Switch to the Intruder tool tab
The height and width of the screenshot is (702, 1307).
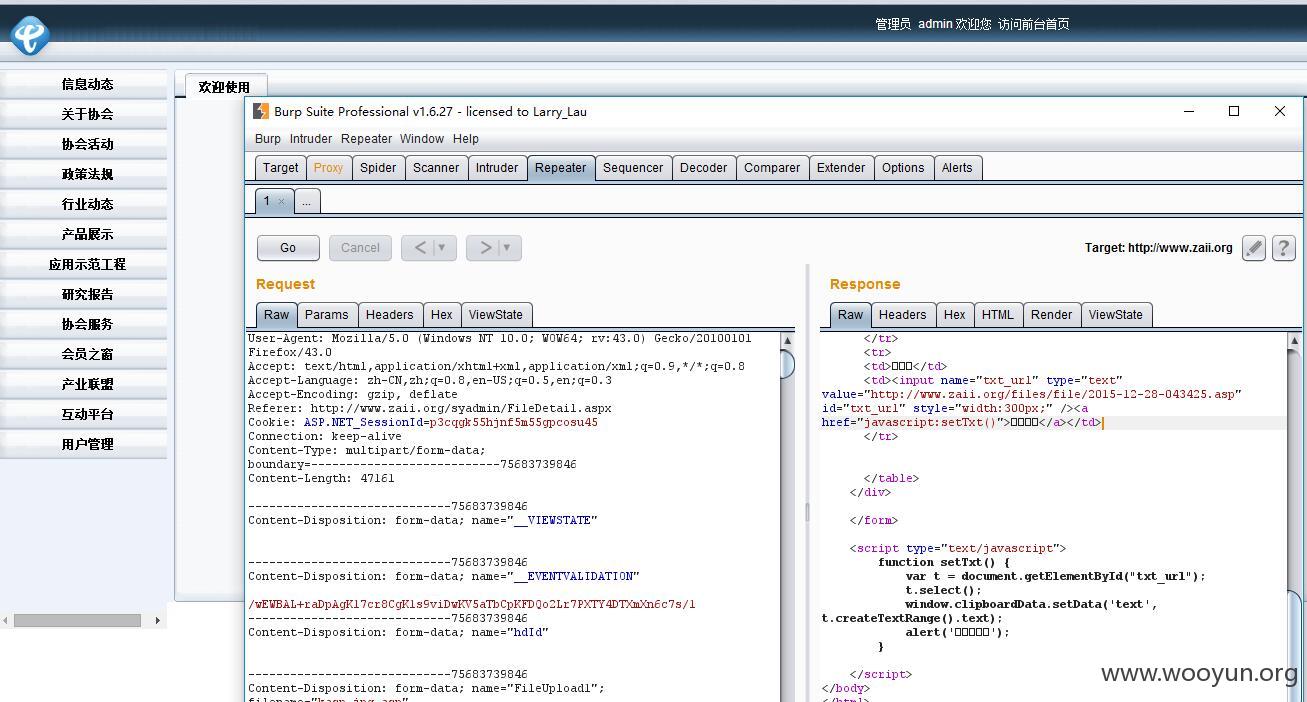coord(497,168)
